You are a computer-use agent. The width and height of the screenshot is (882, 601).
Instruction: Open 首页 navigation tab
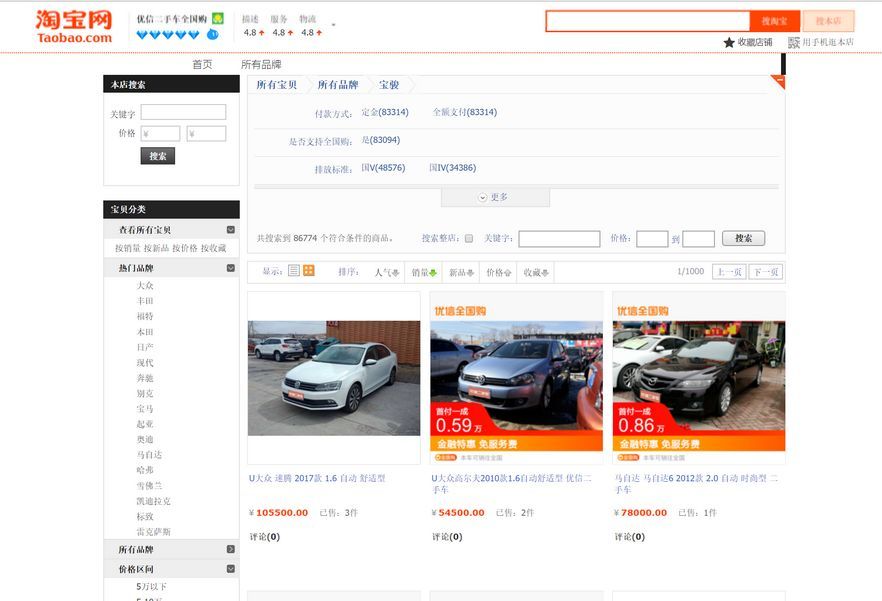202,64
